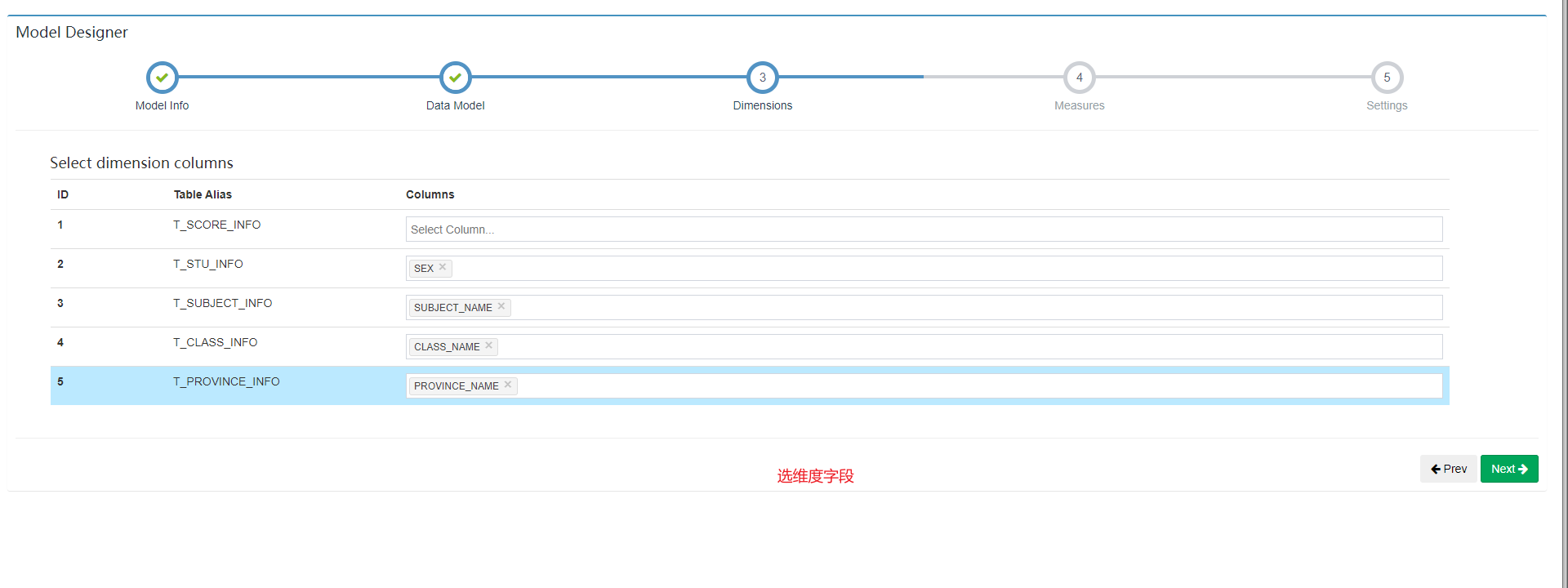
Task: Go to the Model Info step circle
Action: tap(162, 78)
